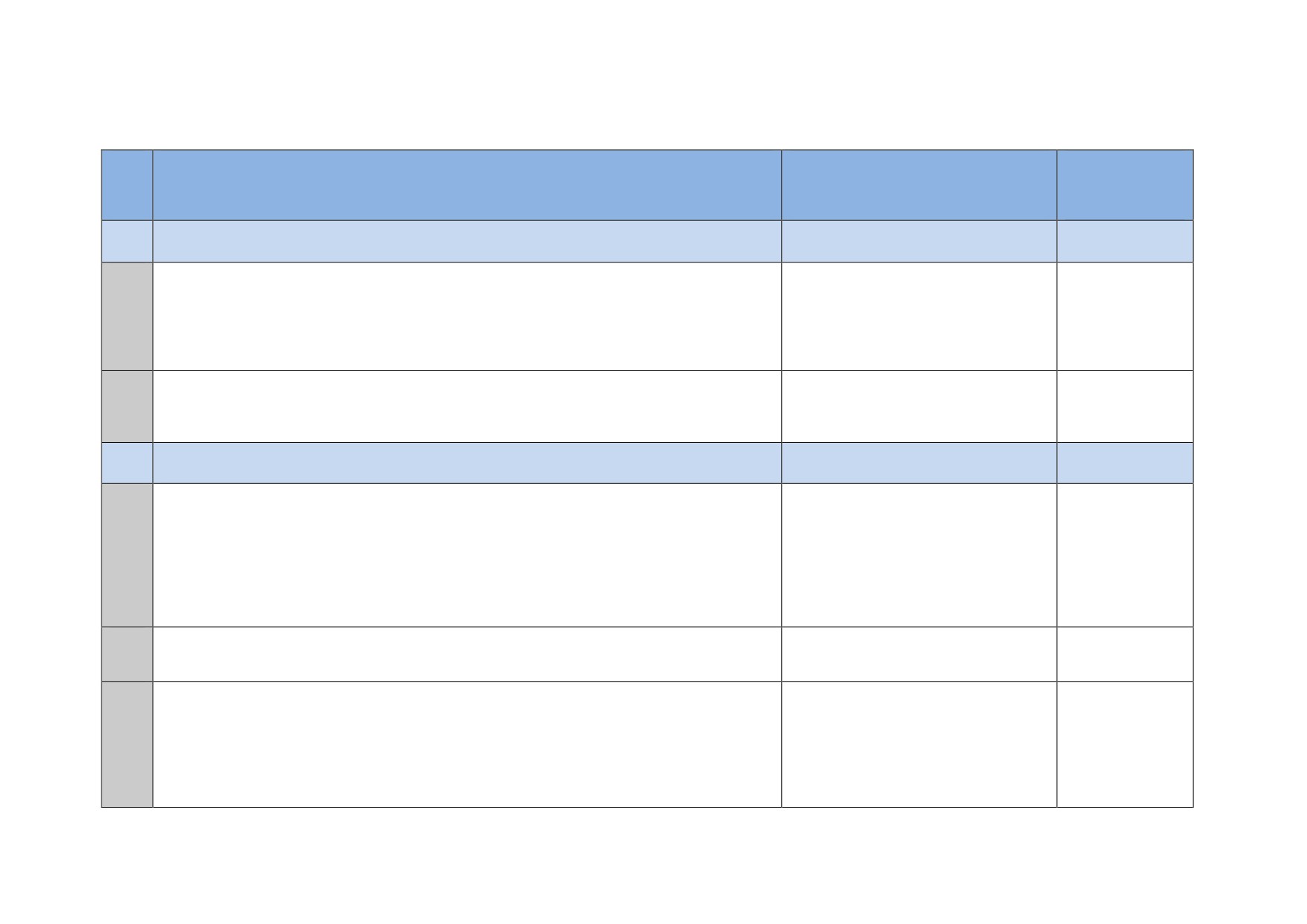Select wide cell in second light-blue section row
Screen dimensions: 1307x924
pos(467,463)
